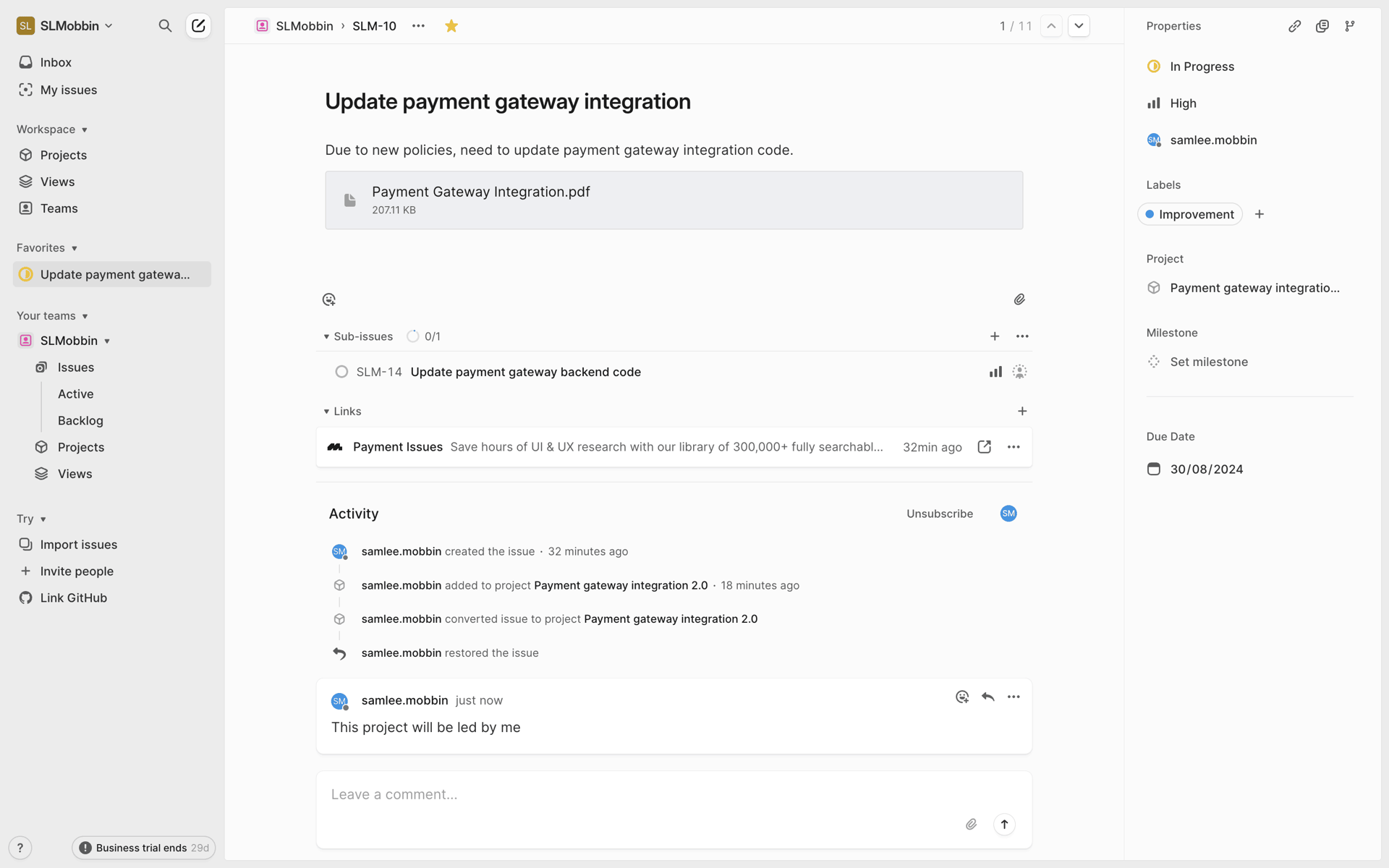
Task: Unsubscribe from issue activity
Action: point(939,514)
